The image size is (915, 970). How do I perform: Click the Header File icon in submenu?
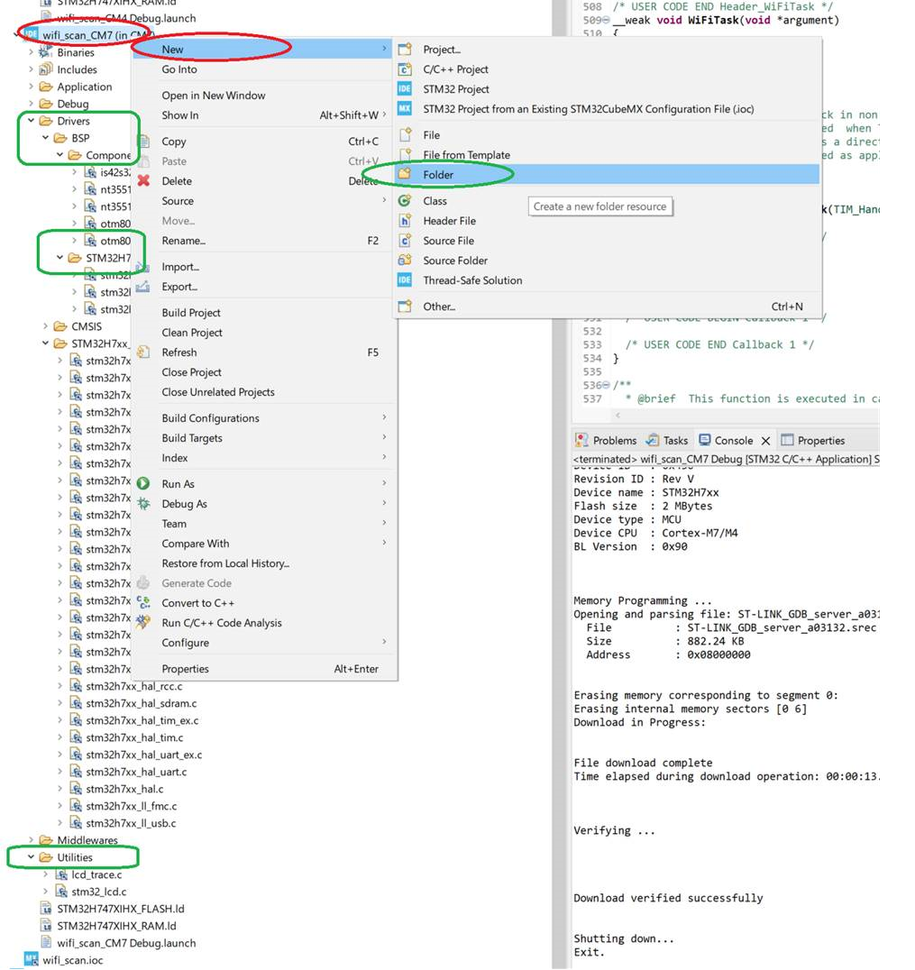(405, 221)
